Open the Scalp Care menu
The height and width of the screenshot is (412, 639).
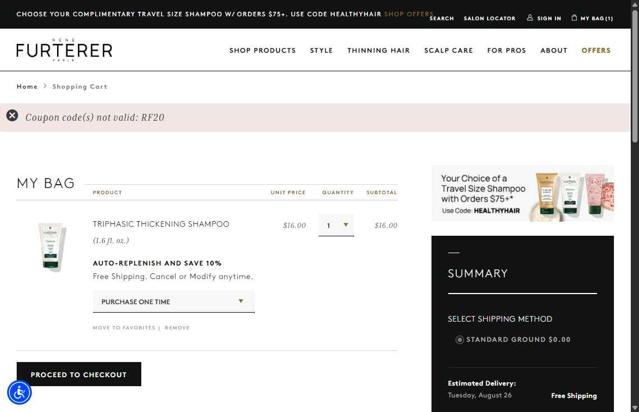(448, 51)
